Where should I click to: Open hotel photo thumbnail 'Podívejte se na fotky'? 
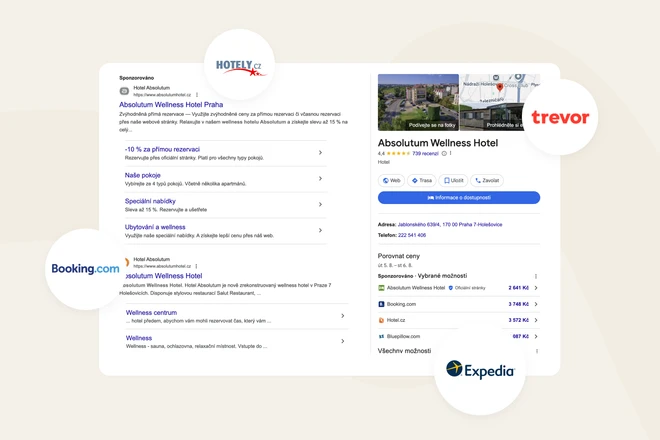pos(418,102)
